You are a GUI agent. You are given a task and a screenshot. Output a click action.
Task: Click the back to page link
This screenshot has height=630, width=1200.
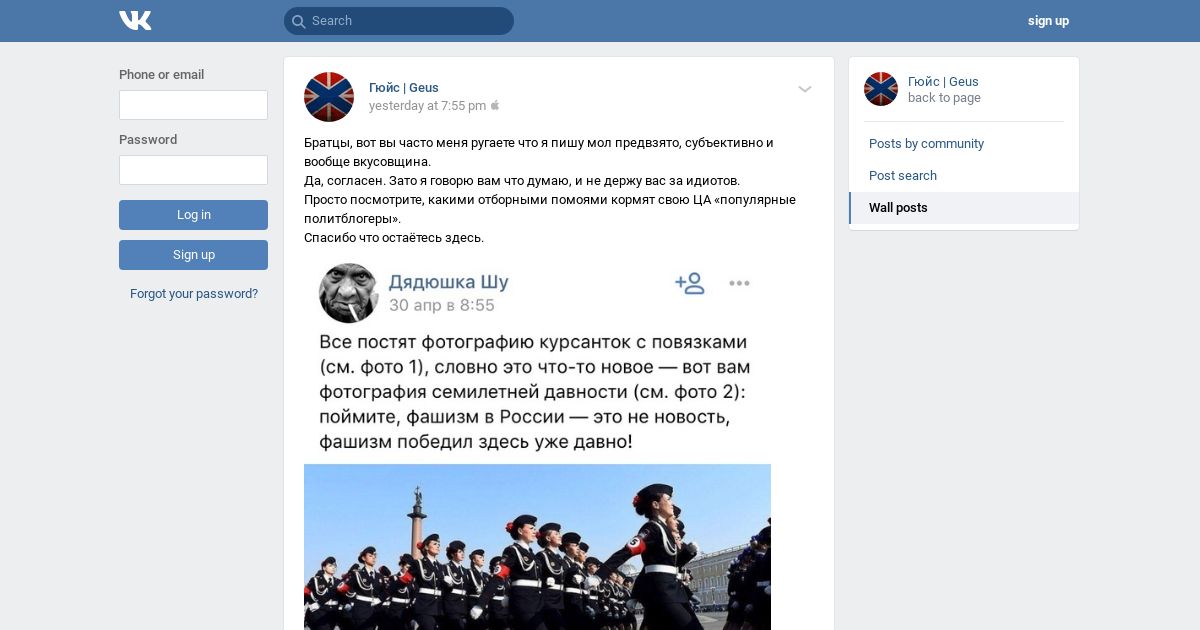pos(944,98)
